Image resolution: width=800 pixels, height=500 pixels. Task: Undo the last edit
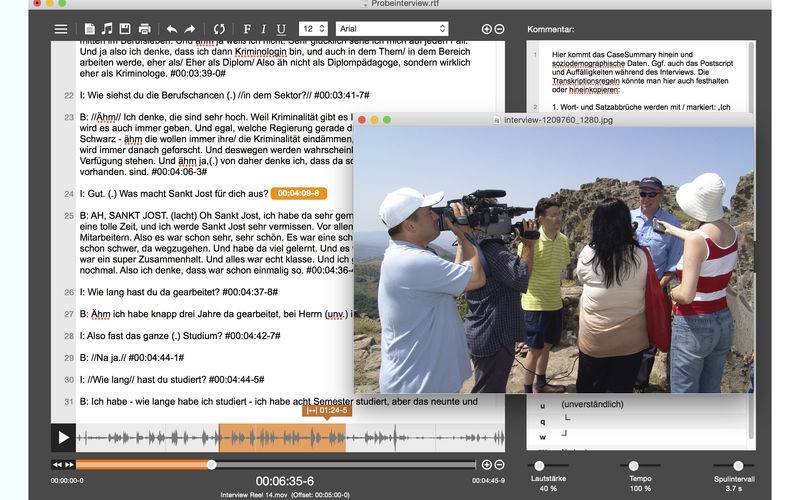(171, 29)
